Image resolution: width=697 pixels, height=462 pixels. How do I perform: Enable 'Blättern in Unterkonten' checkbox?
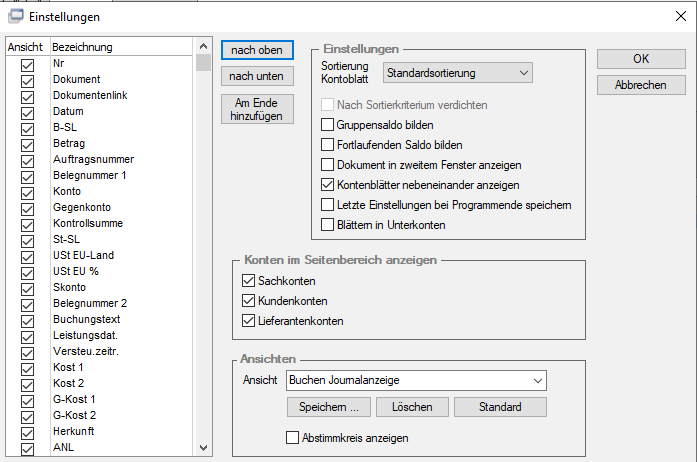tap(328, 225)
